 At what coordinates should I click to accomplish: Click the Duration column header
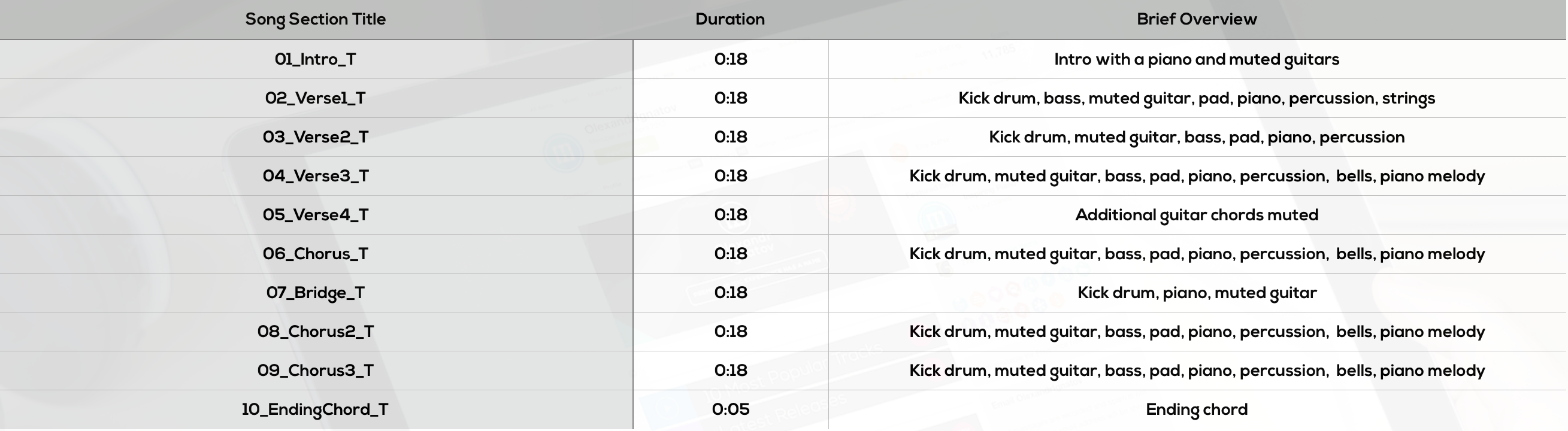point(730,20)
